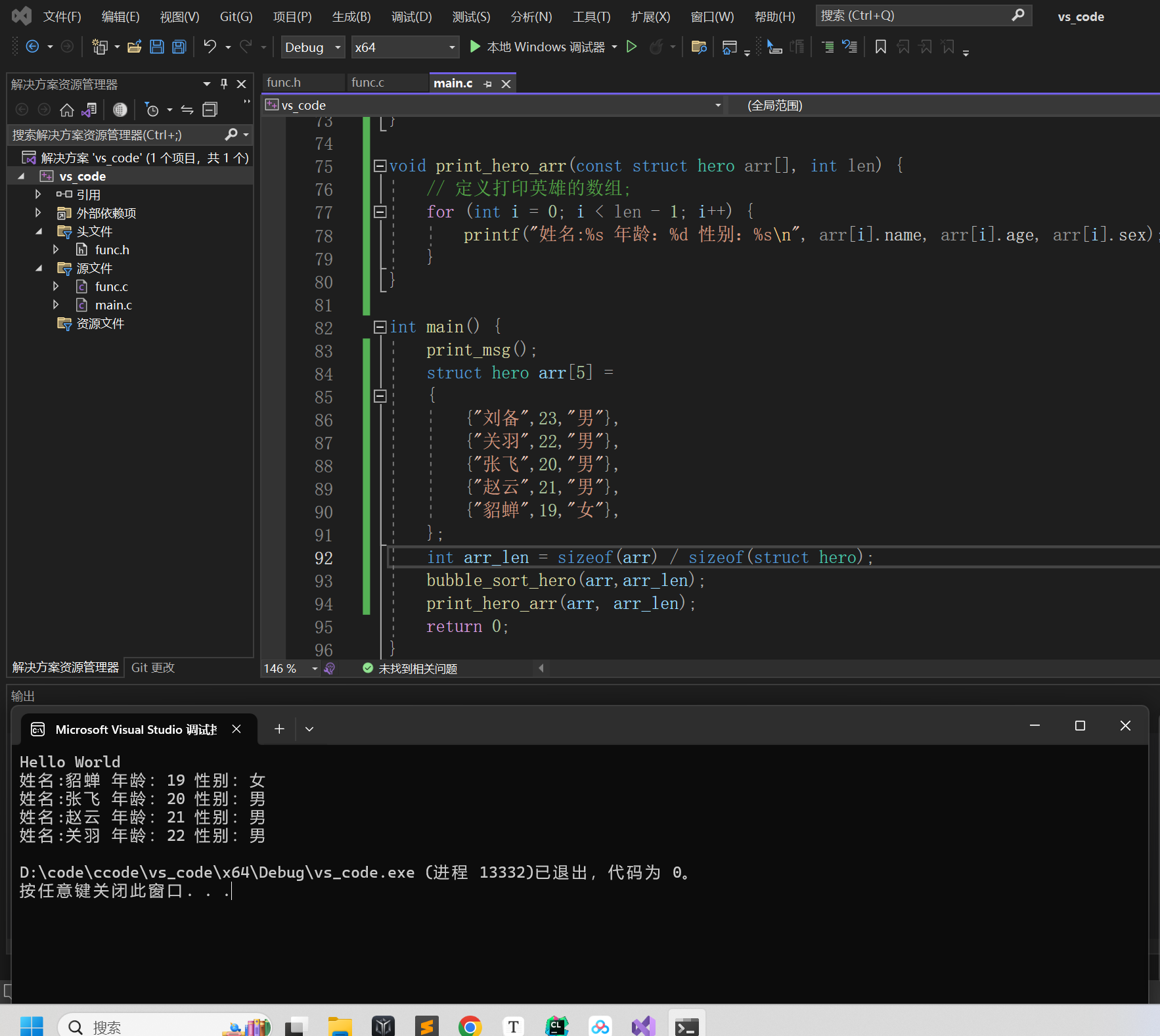The width and height of the screenshot is (1160, 1036).
Task: Open the 工具(T) menu
Action: [592, 16]
